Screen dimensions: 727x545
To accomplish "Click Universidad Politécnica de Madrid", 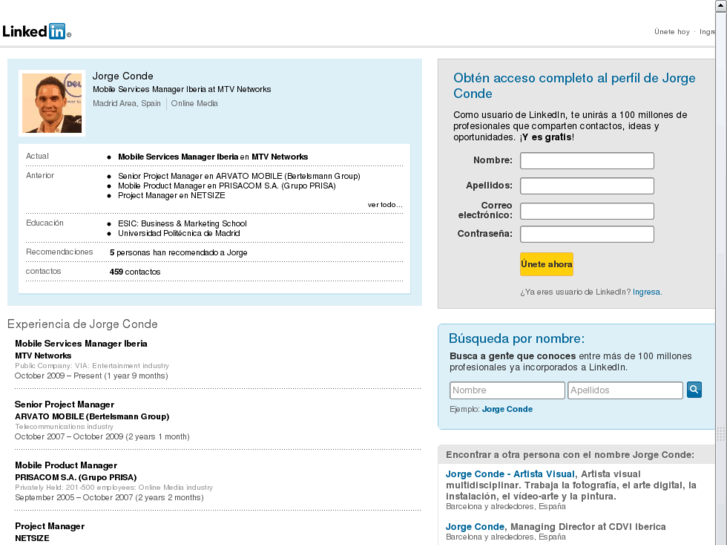I will 179,233.
